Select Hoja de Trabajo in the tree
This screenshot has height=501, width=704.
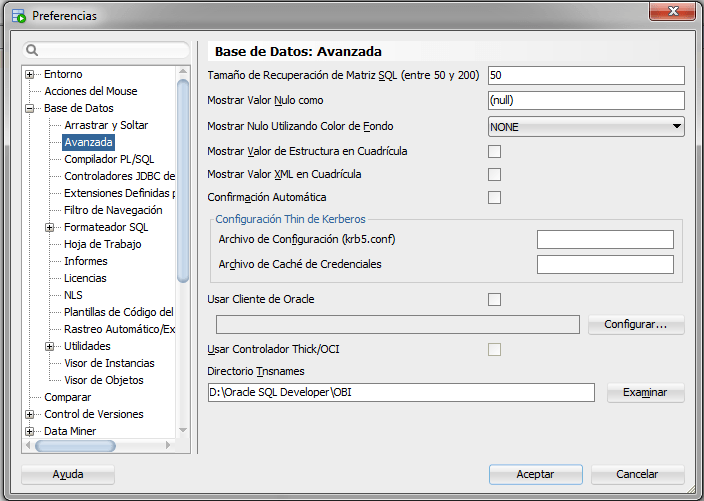[102, 244]
